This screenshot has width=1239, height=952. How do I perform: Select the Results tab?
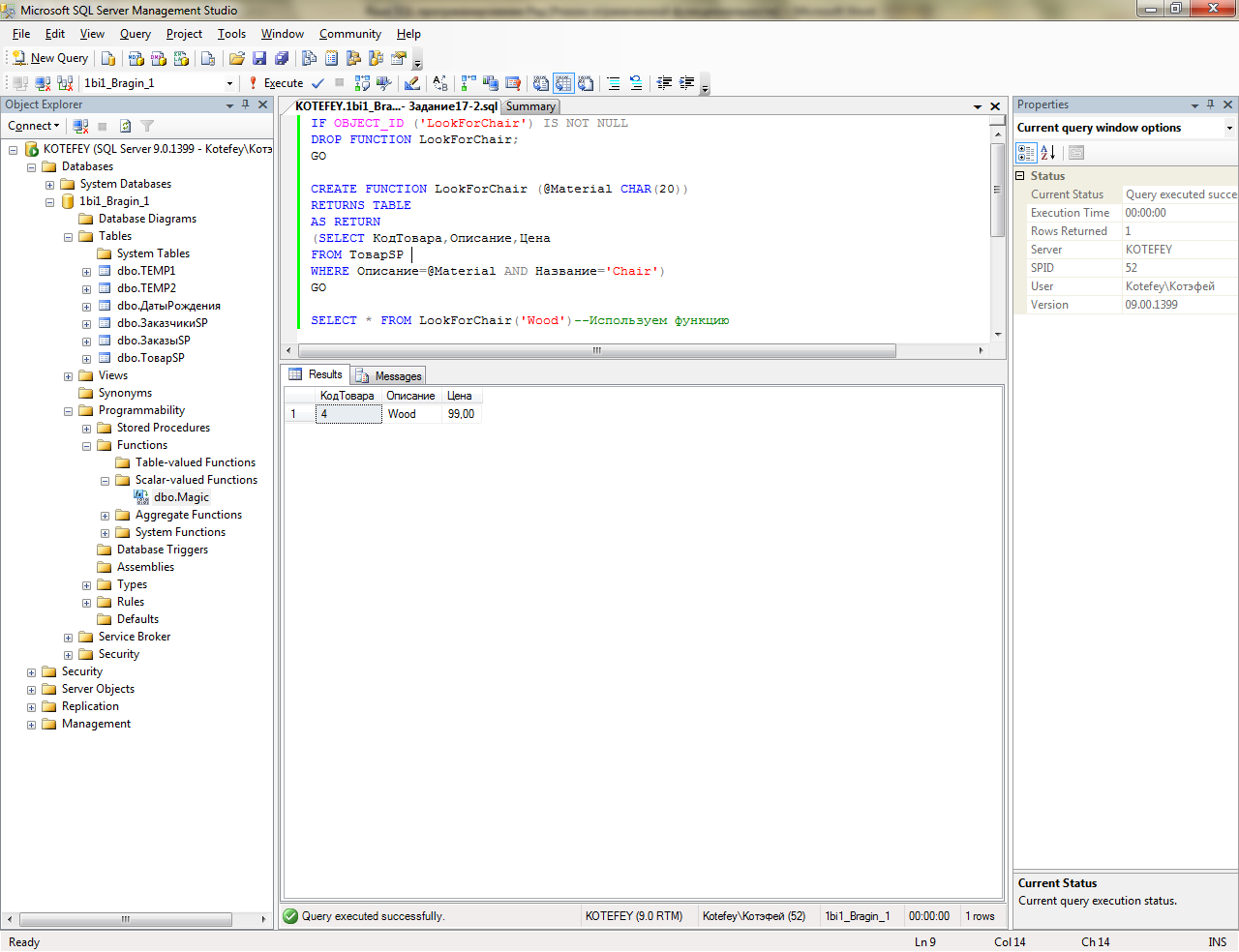pos(316,374)
